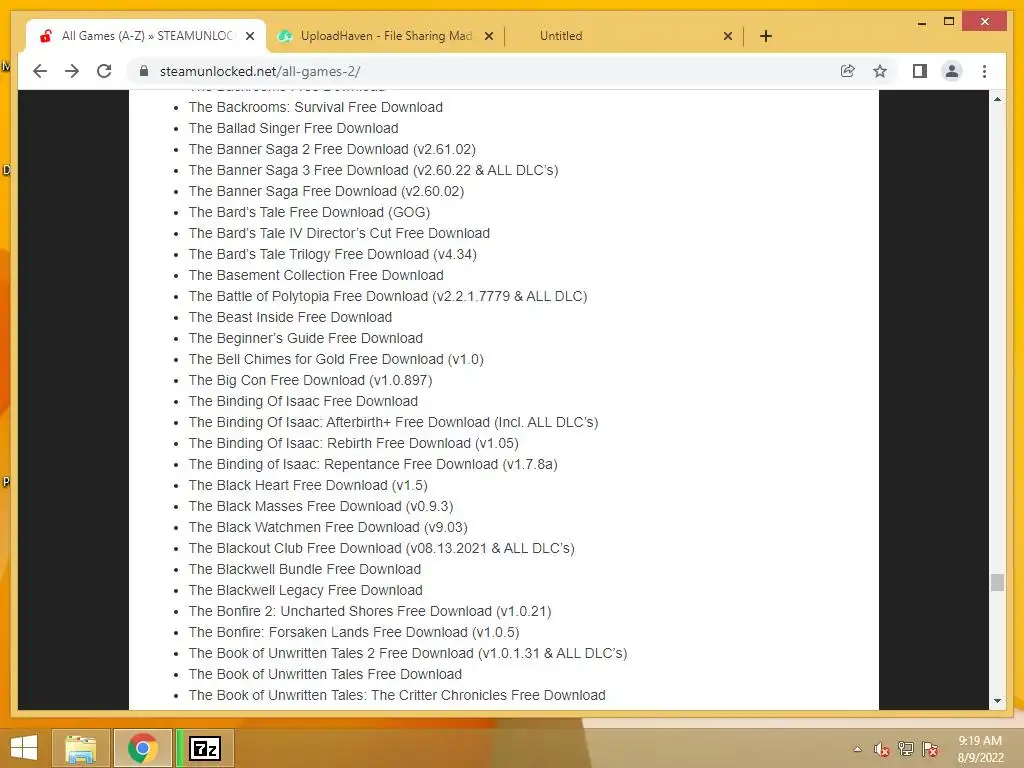Open the Action Center flag icon
This screenshot has height=768, width=1024.
click(x=930, y=749)
